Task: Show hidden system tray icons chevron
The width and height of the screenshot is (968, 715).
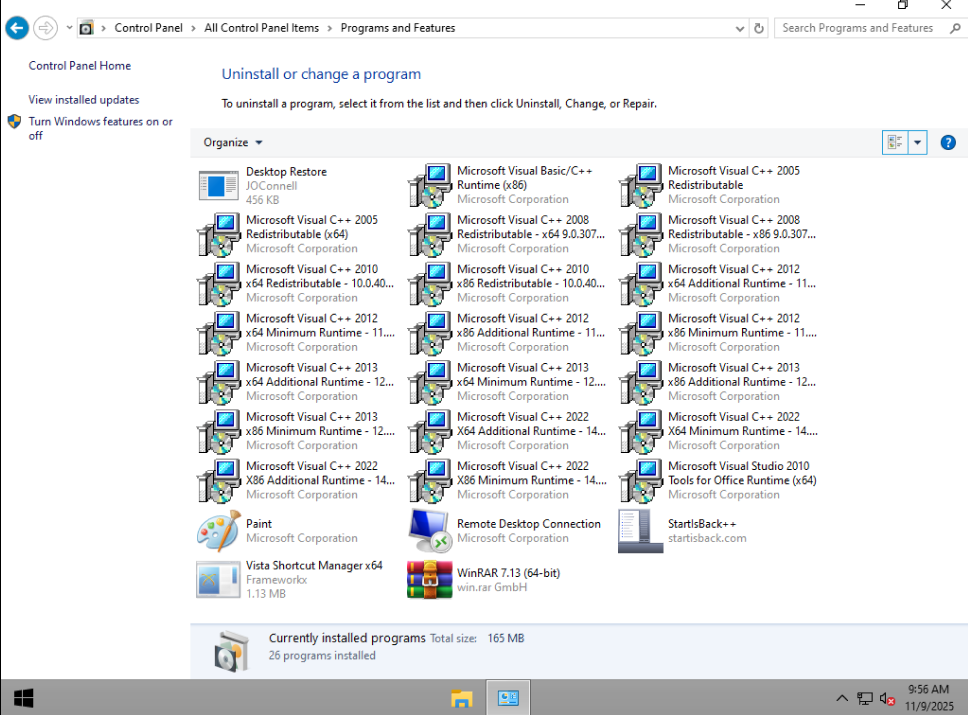Action: (x=841, y=698)
